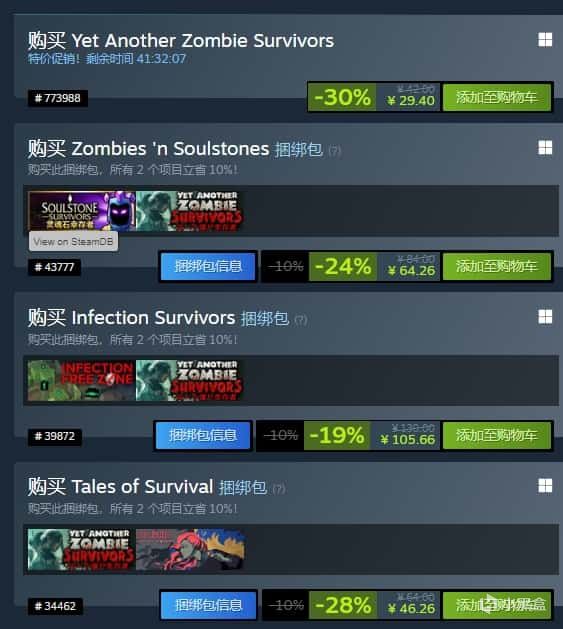This screenshot has width=563, height=629.
Task: Open Soulstone Survivors game thumbnail
Action: [82, 211]
